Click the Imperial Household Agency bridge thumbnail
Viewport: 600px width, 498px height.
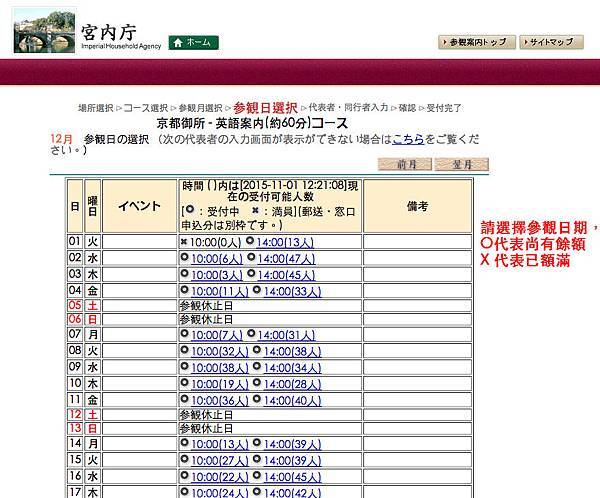(x=44, y=31)
